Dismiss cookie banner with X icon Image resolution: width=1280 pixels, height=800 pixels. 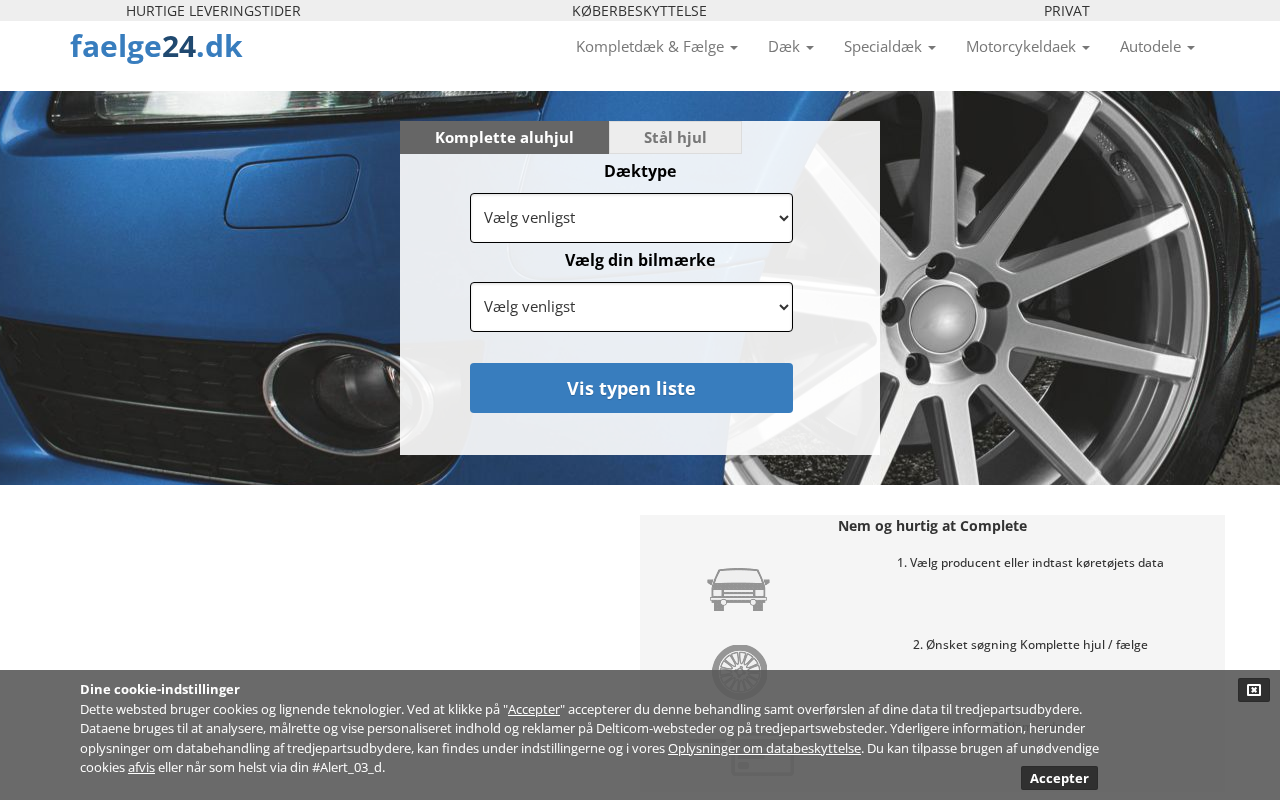1253,690
